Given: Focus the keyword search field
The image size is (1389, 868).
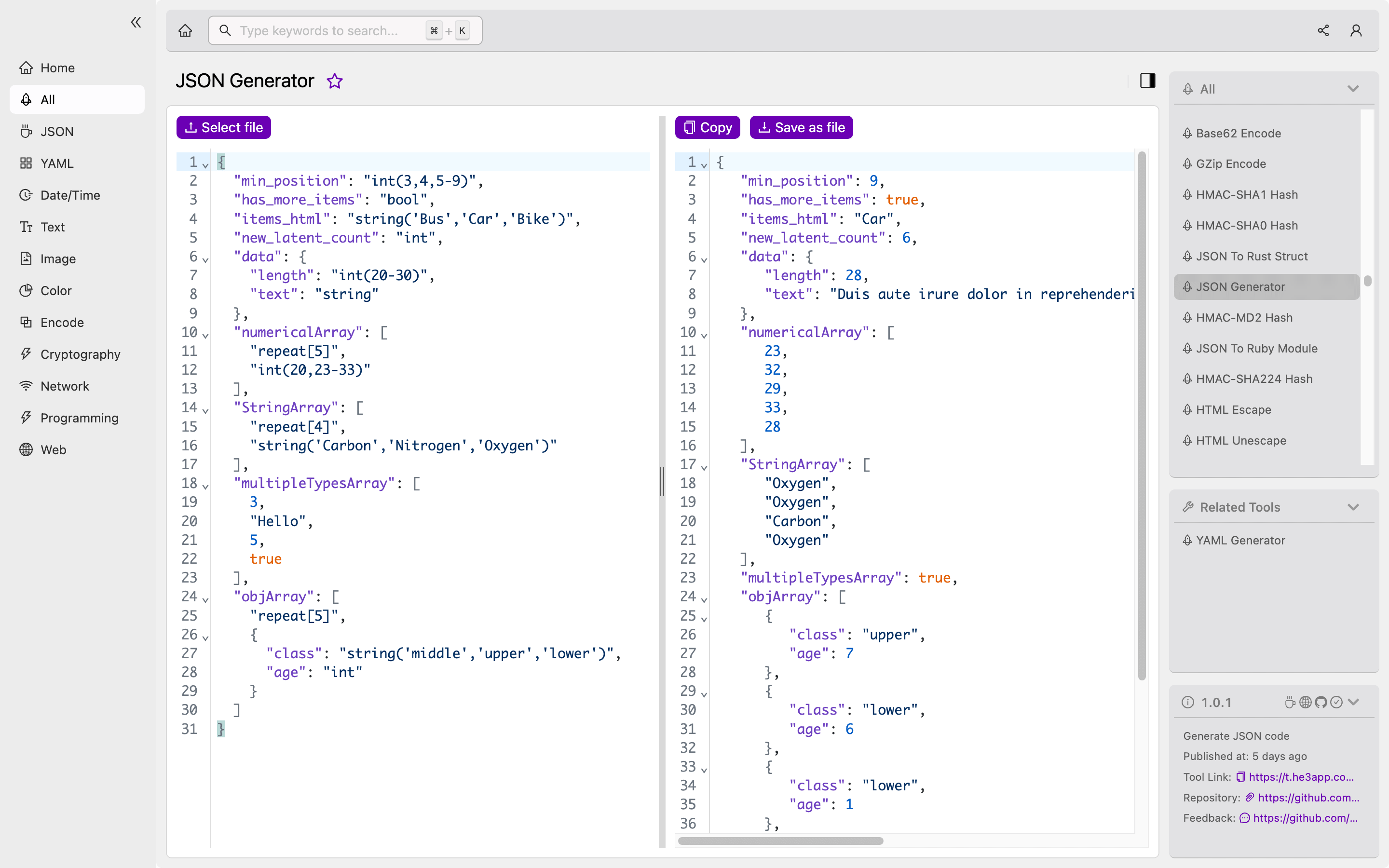Looking at the screenshot, I should (344, 30).
